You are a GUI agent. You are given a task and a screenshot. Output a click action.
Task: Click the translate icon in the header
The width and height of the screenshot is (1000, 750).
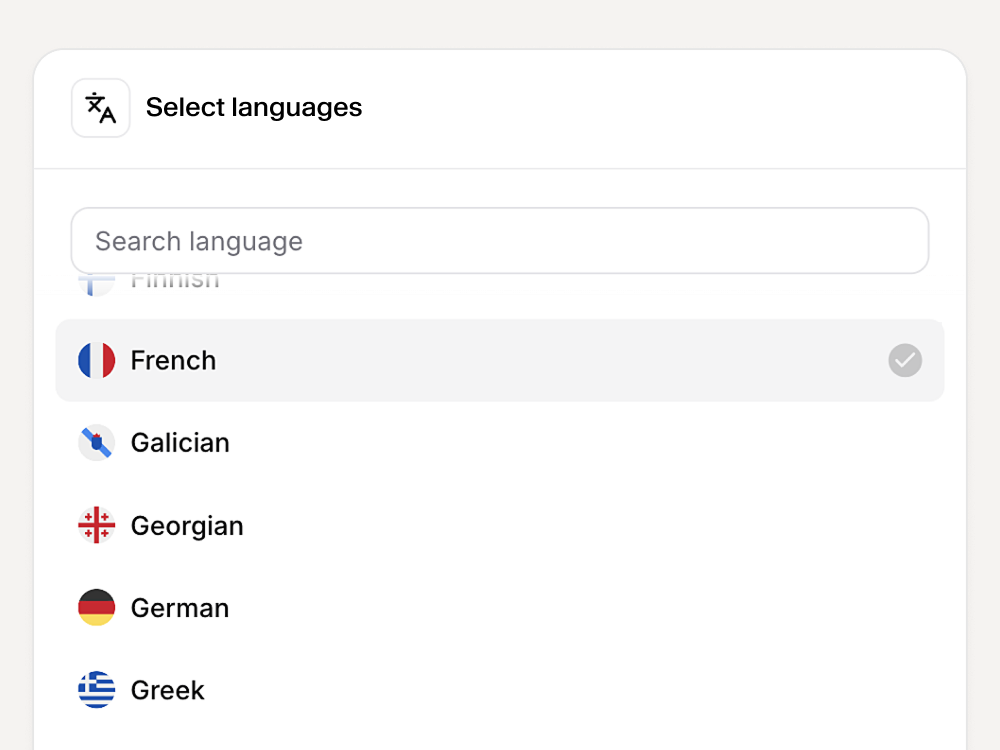[x=101, y=108]
